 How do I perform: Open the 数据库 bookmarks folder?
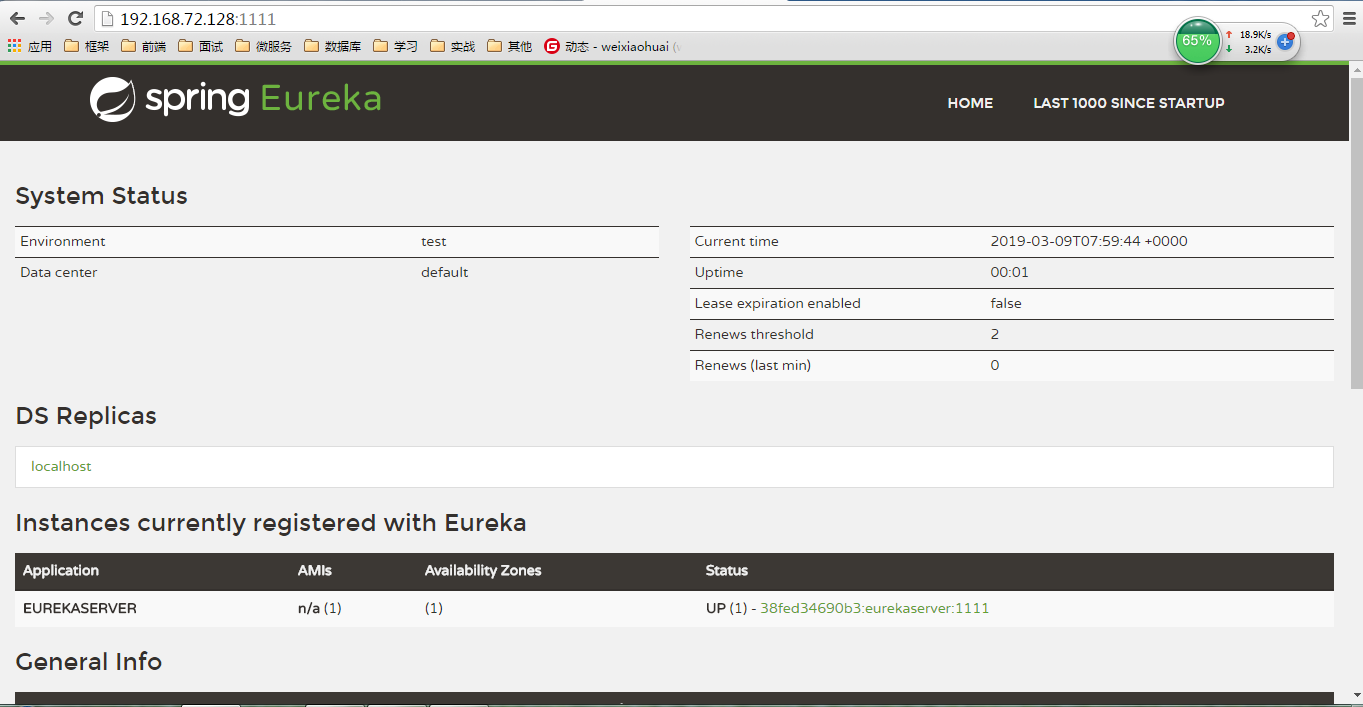coord(333,45)
